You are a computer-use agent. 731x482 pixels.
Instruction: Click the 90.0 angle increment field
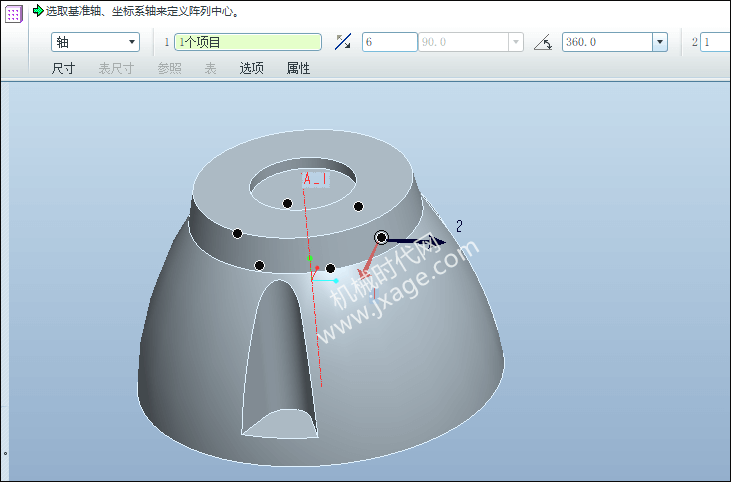463,42
